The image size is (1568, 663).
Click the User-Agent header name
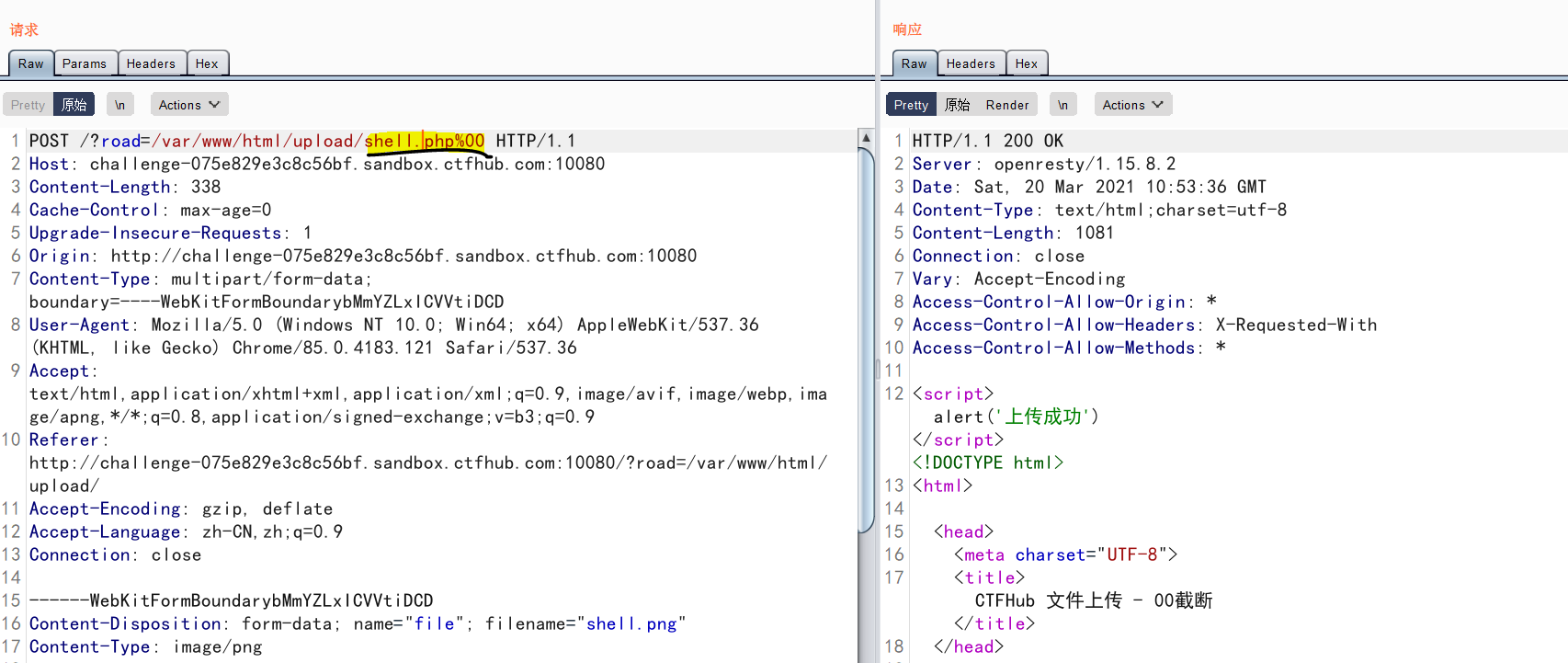[x=79, y=325]
